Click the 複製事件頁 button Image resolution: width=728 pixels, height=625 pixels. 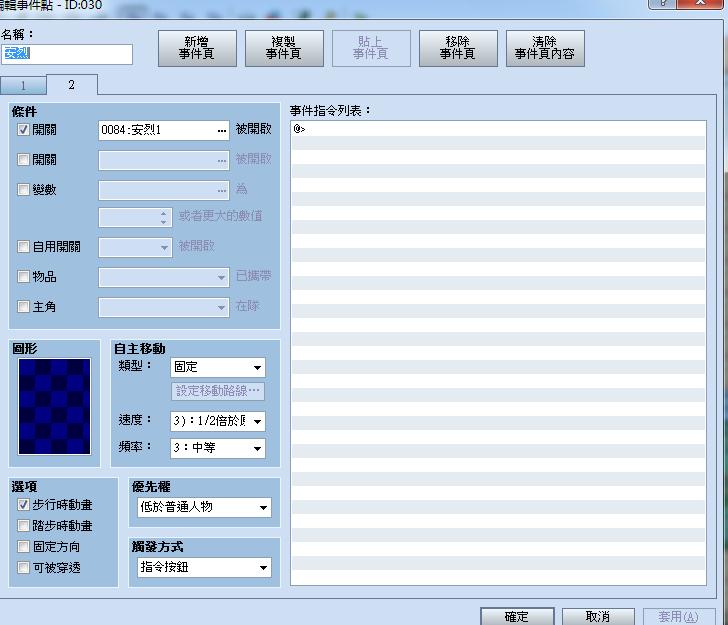click(284, 48)
